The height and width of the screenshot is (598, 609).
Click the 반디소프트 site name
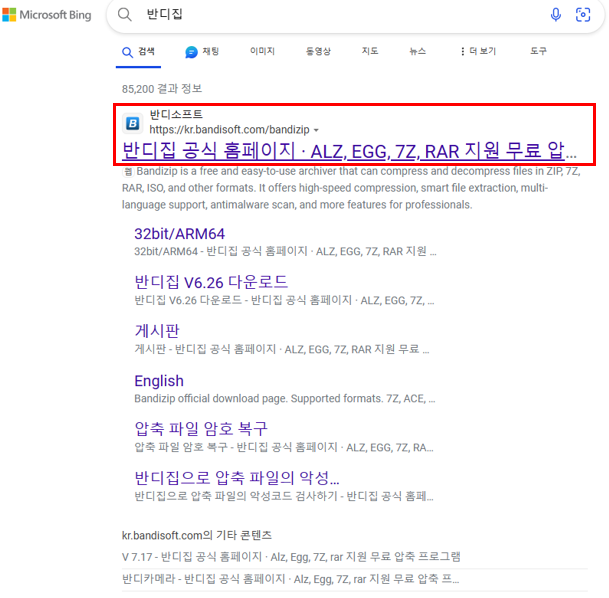[x=176, y=114]
